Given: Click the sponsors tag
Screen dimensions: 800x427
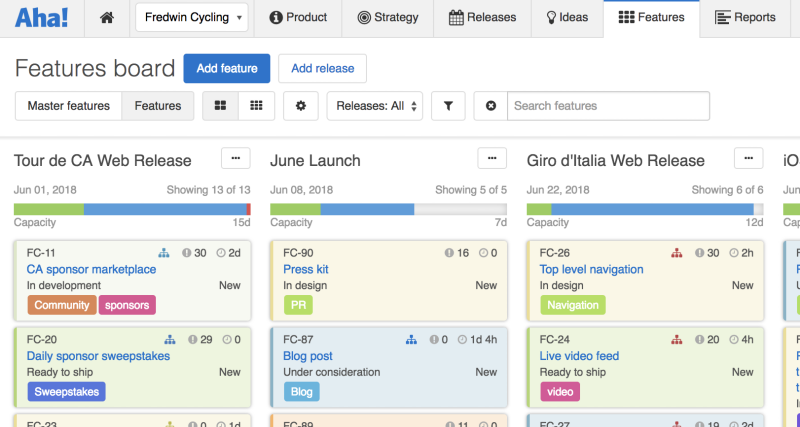Looking at the screenshot, I should point(127,305).
